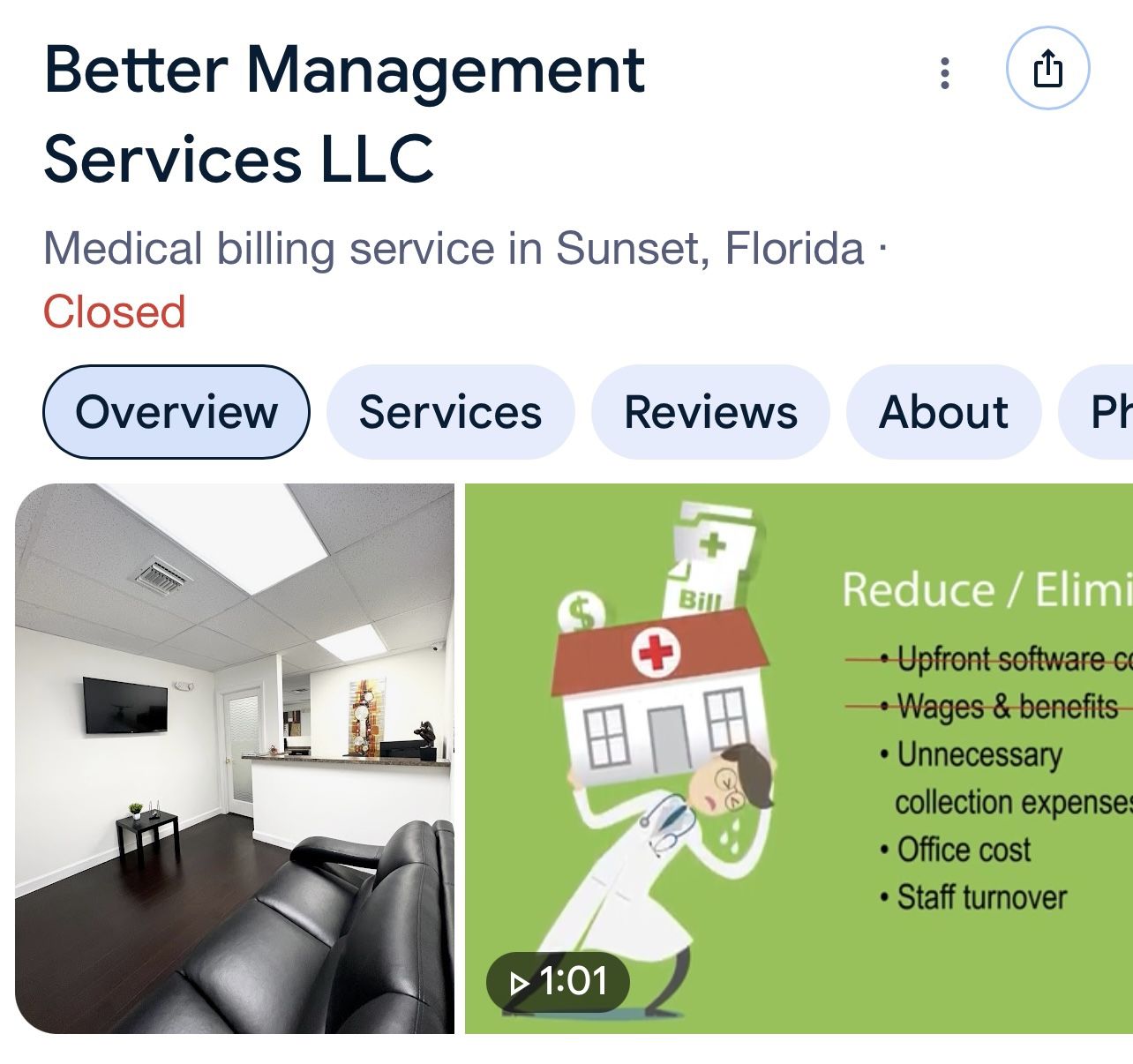Image resolution: width=1133 pixels, height=1064 pixels.
Task: Click the Better Management Services LLC title
Action: (x=344, y=115)
